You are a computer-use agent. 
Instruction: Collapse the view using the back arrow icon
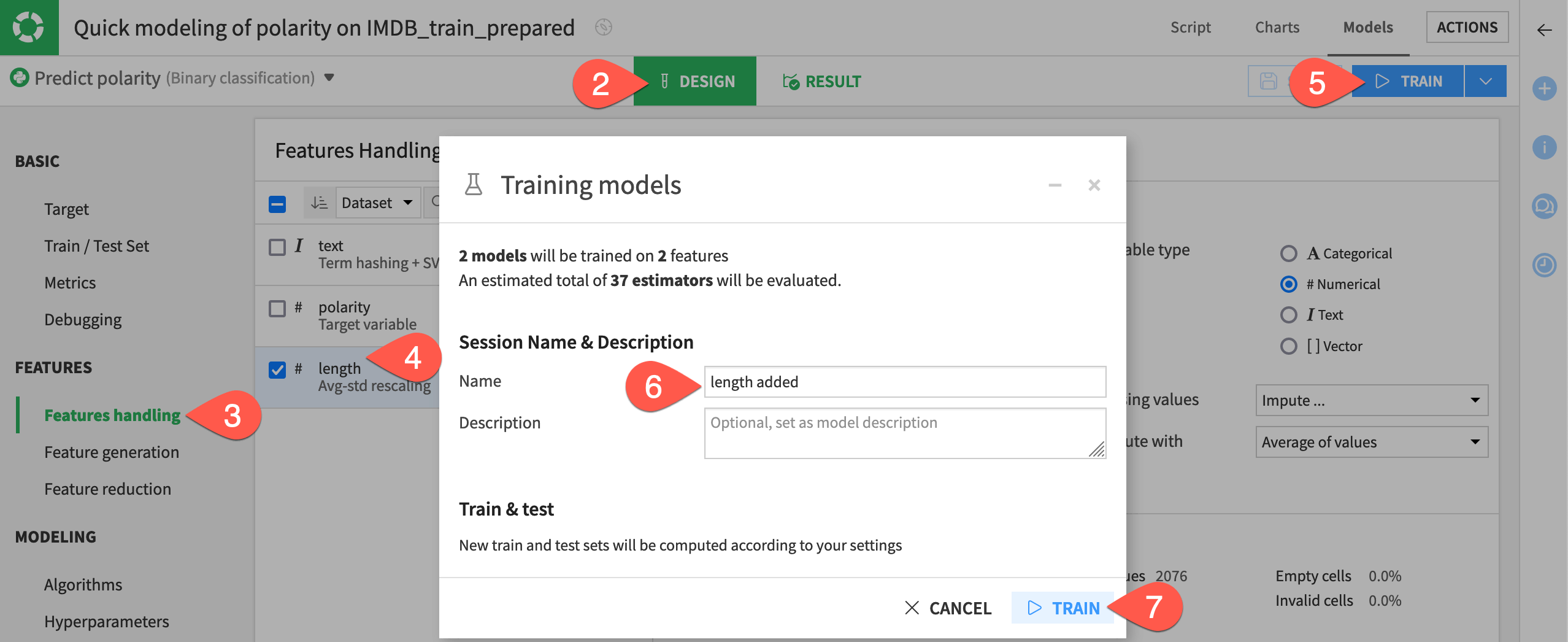(1545, 29)
